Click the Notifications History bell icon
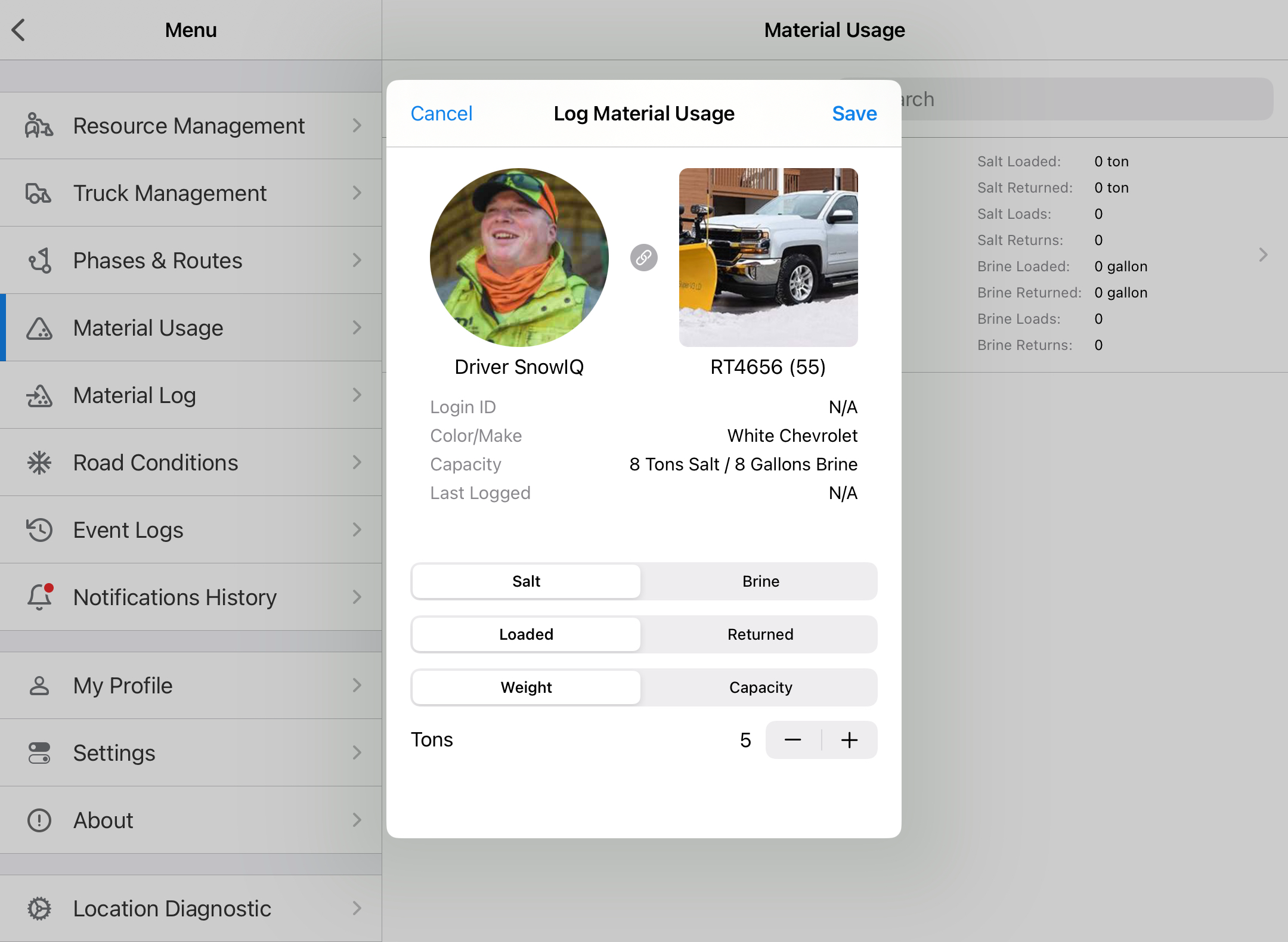This screenshot has width=1288, height=942. coord(39,597)
